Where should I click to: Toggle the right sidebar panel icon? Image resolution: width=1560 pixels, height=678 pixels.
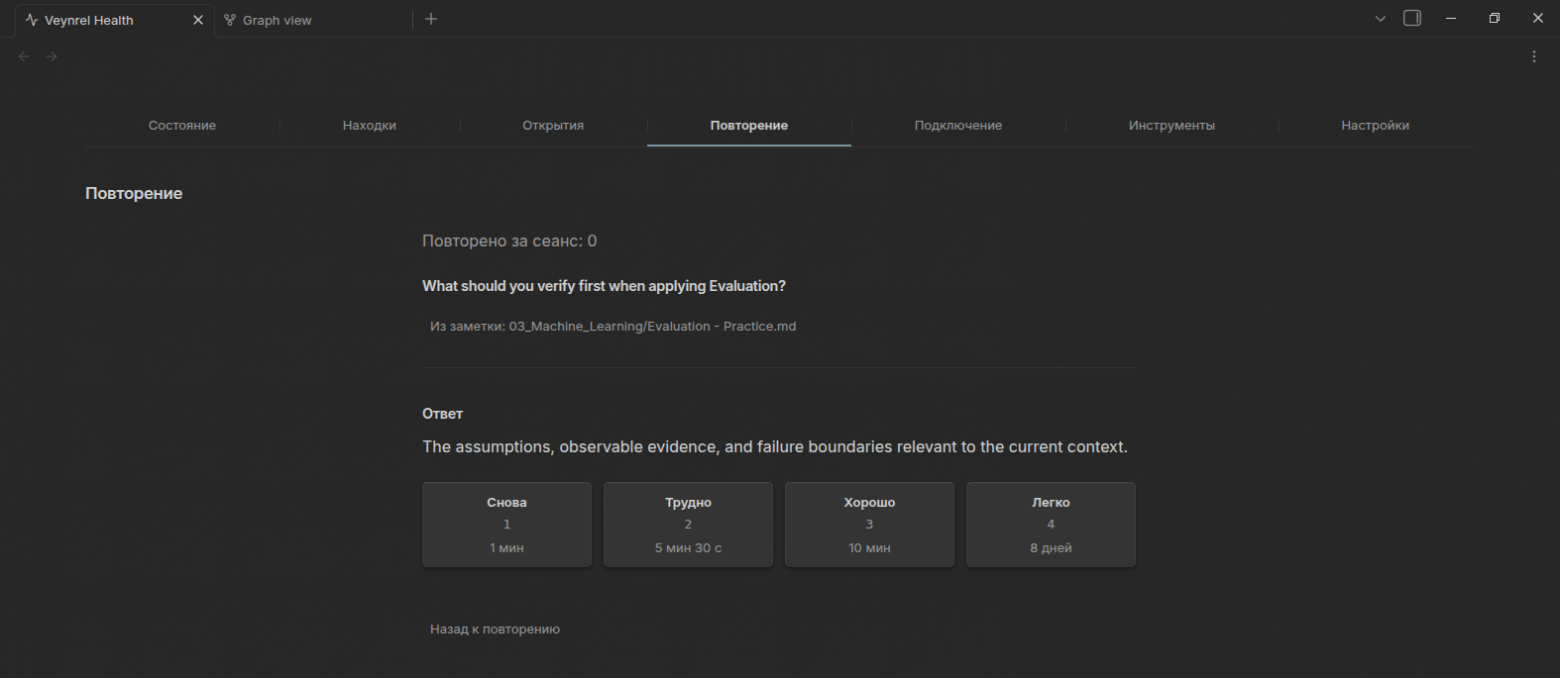click(1412, 19)
